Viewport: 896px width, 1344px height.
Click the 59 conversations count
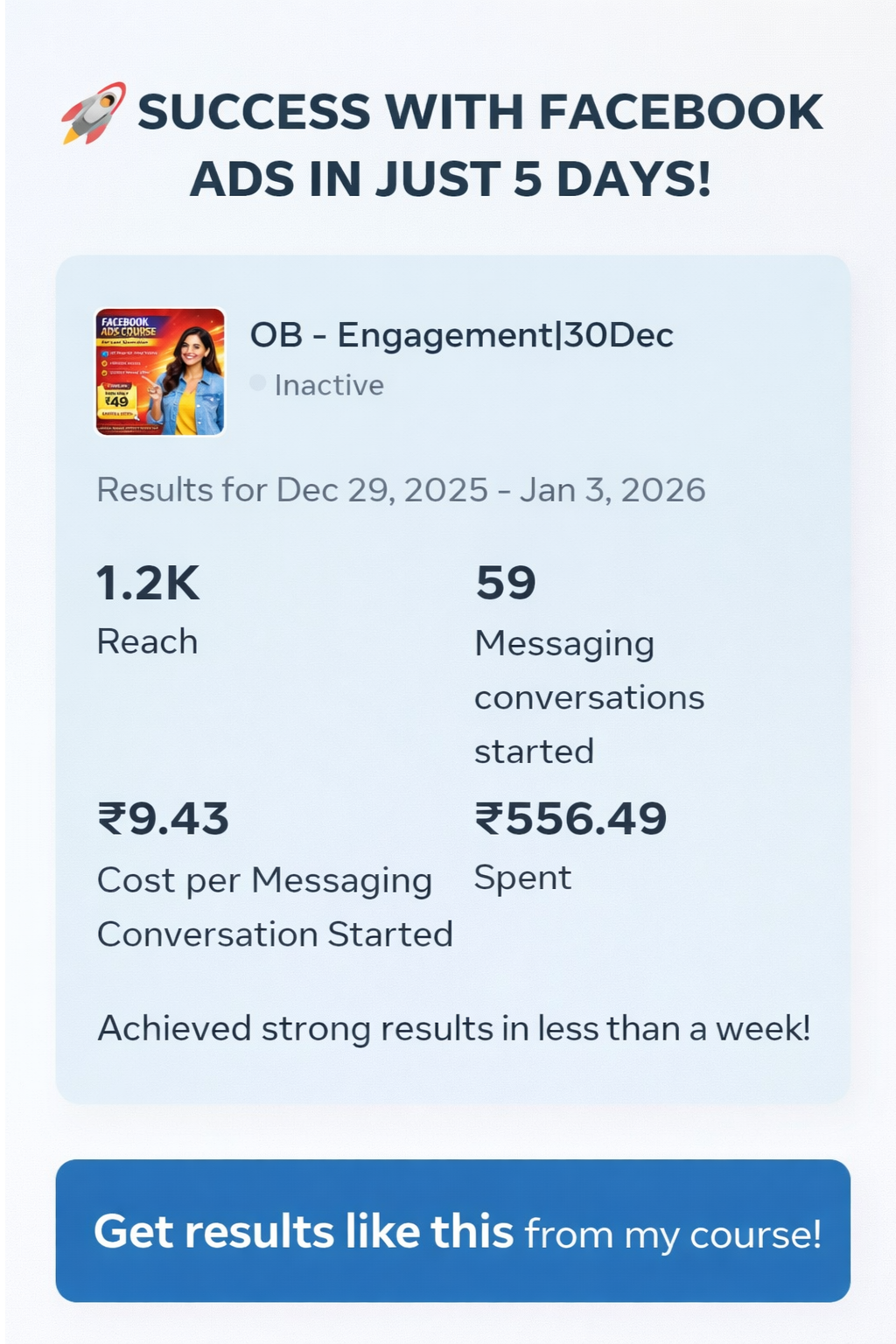[x=506, y=584]
